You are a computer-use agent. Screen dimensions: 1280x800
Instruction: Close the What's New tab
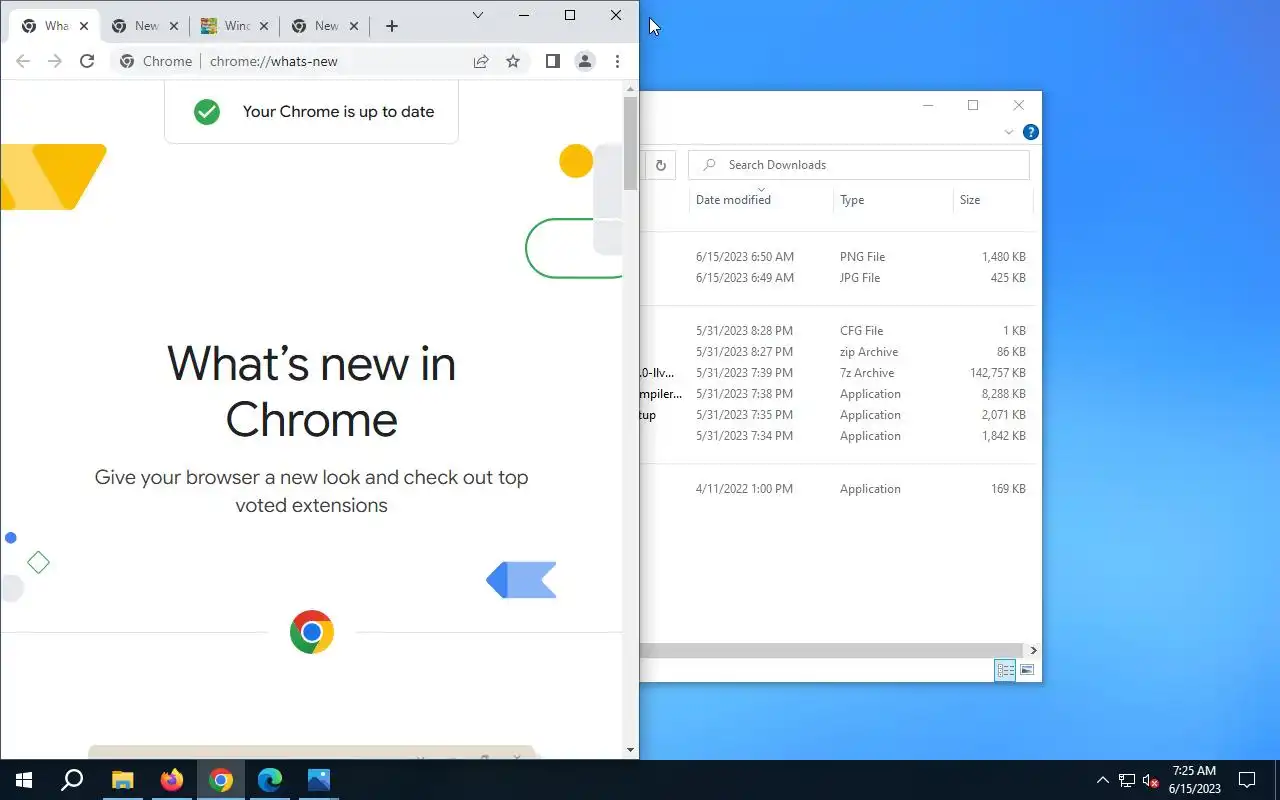click(x=83, y=26)
